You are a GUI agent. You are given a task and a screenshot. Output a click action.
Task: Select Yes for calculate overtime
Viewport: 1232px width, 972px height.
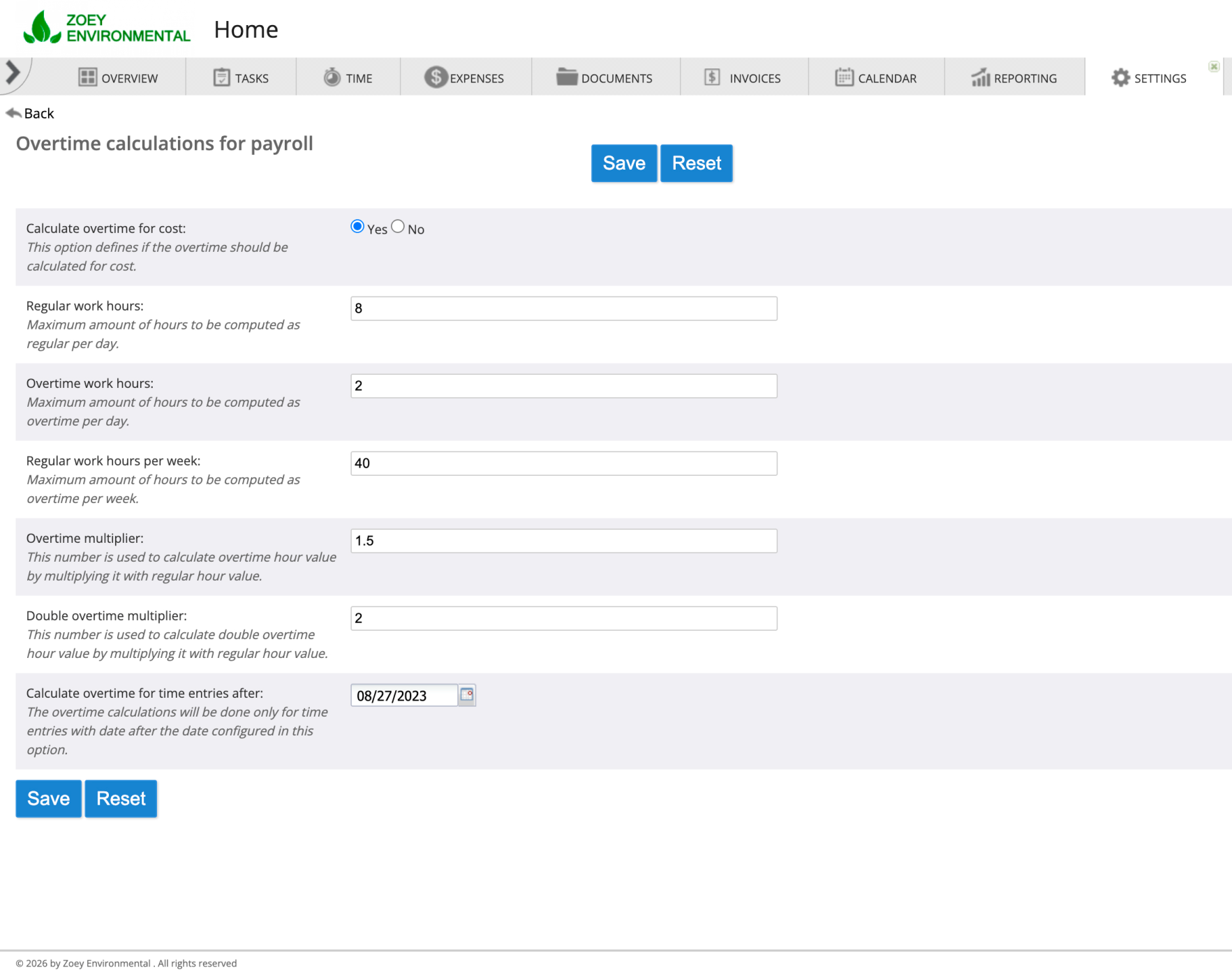click(357, 227)
